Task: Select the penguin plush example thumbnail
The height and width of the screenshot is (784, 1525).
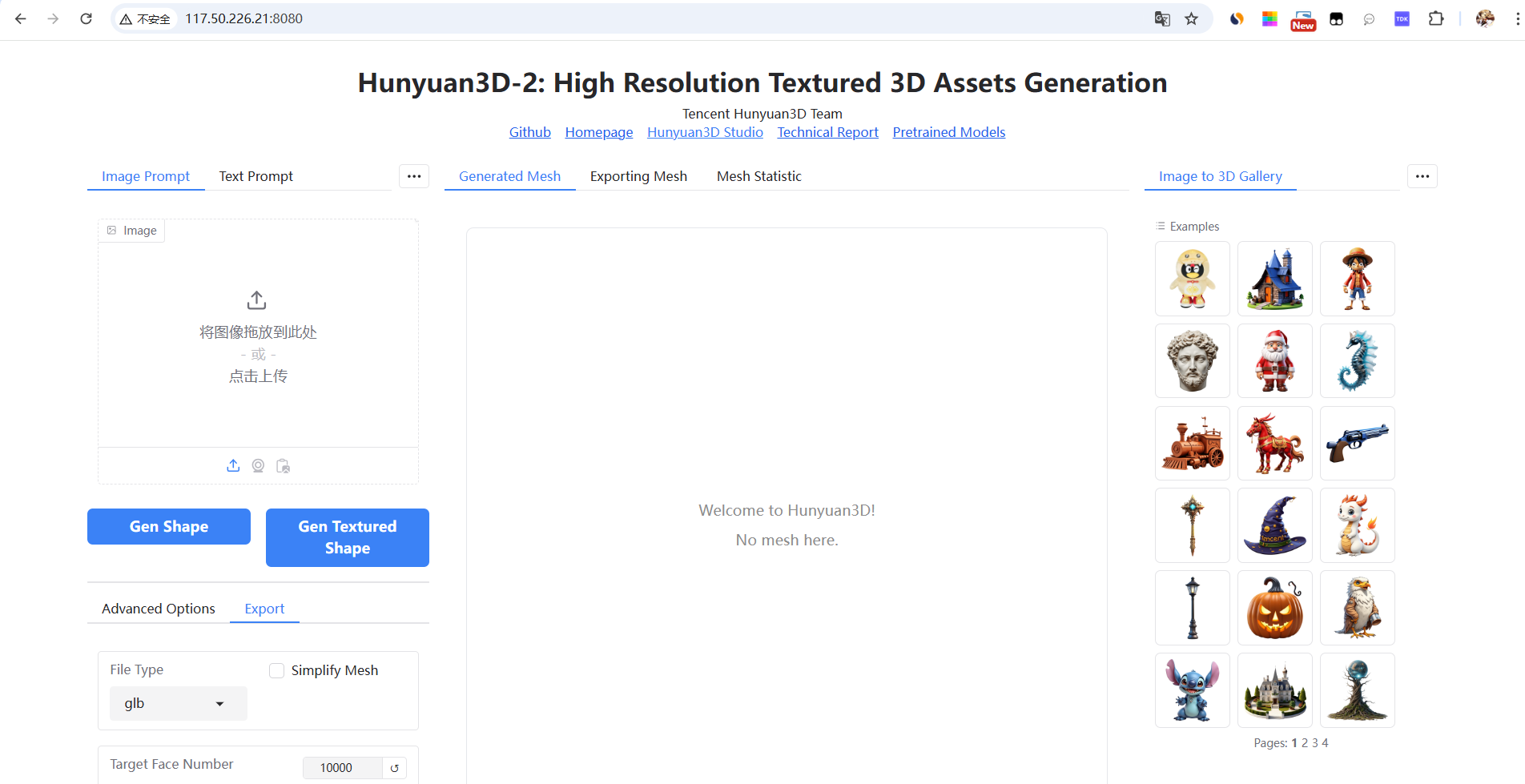Action: (1193, 279)
